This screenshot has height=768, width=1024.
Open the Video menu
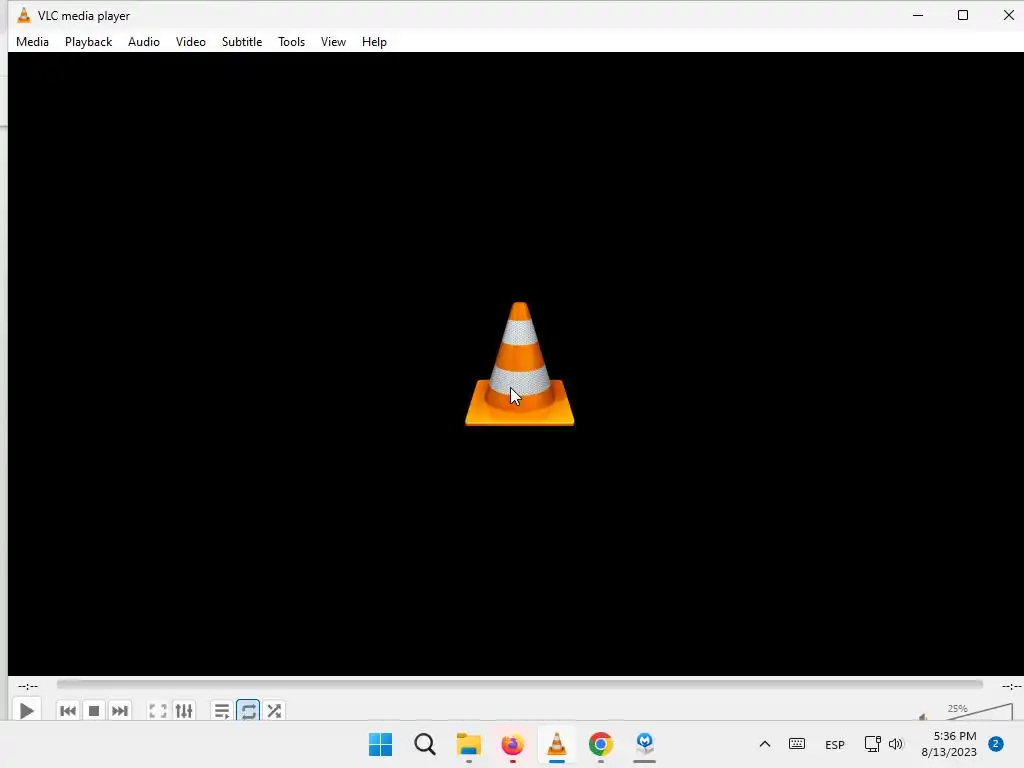click(x=191, y=42)
